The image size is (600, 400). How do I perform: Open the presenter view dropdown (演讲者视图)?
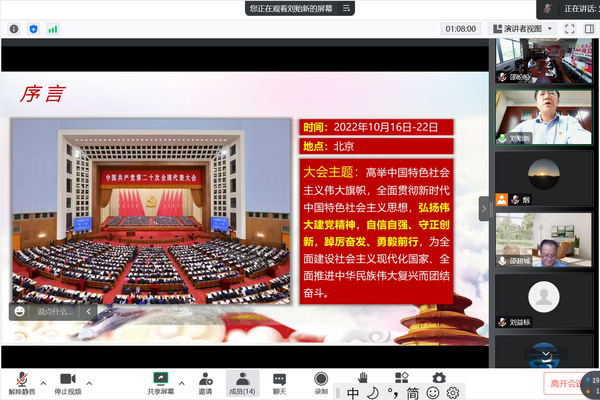coord(523,29)
